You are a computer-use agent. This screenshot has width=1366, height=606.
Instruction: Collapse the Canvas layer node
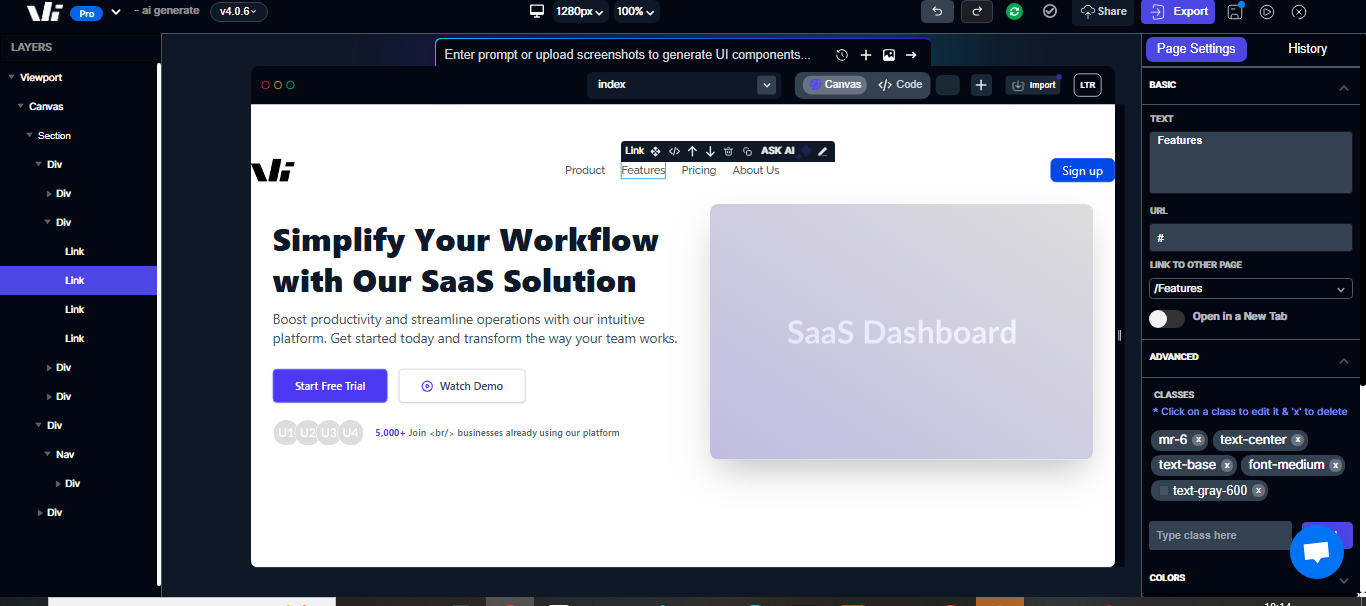pyautogui.click(x=20, y=106)
